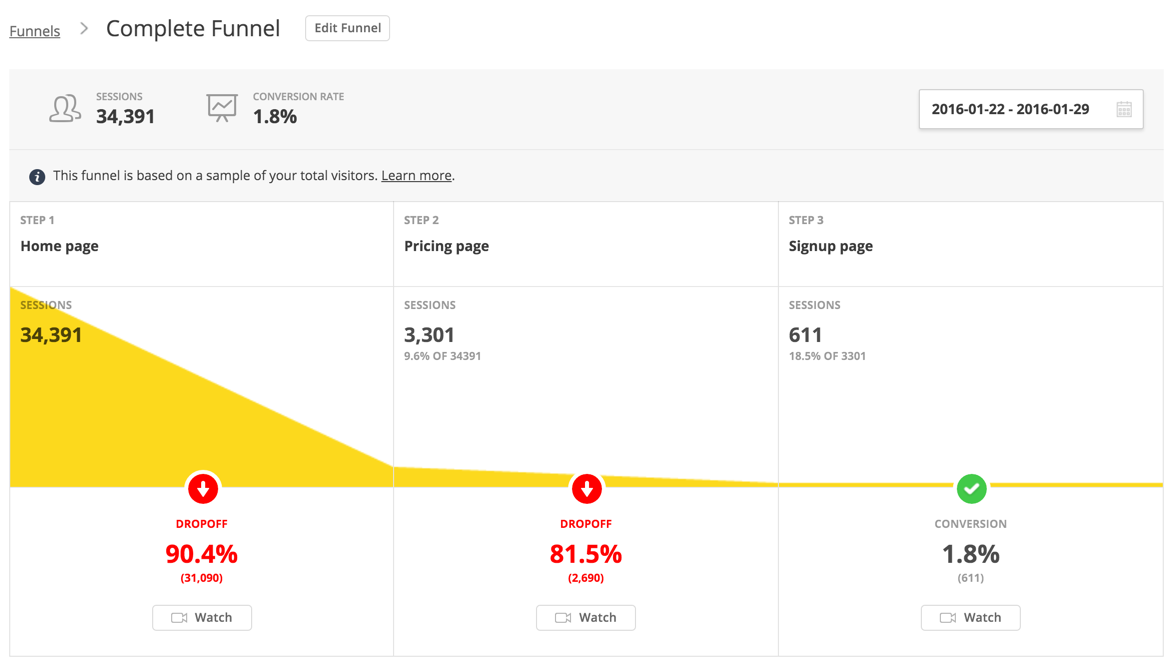Image resolution: width=1175 pixels, height=670 pixels.
Task: Click the Pricing page red dropoff arrow
Action: tap(587, 489)
